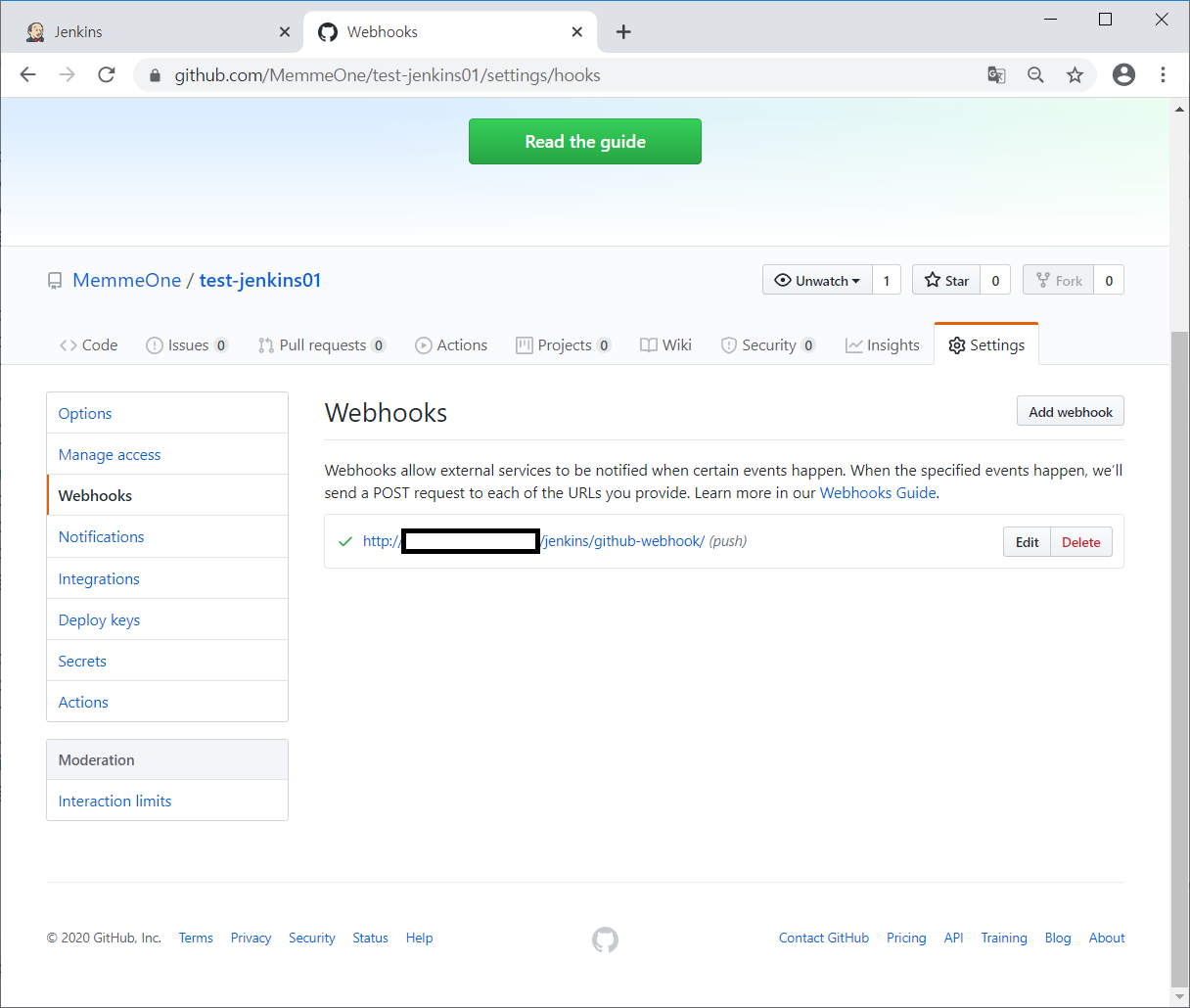Open Secrets in settings sidebar
The width and height of the screenshot is (1190, 1008).
[167, 661]
